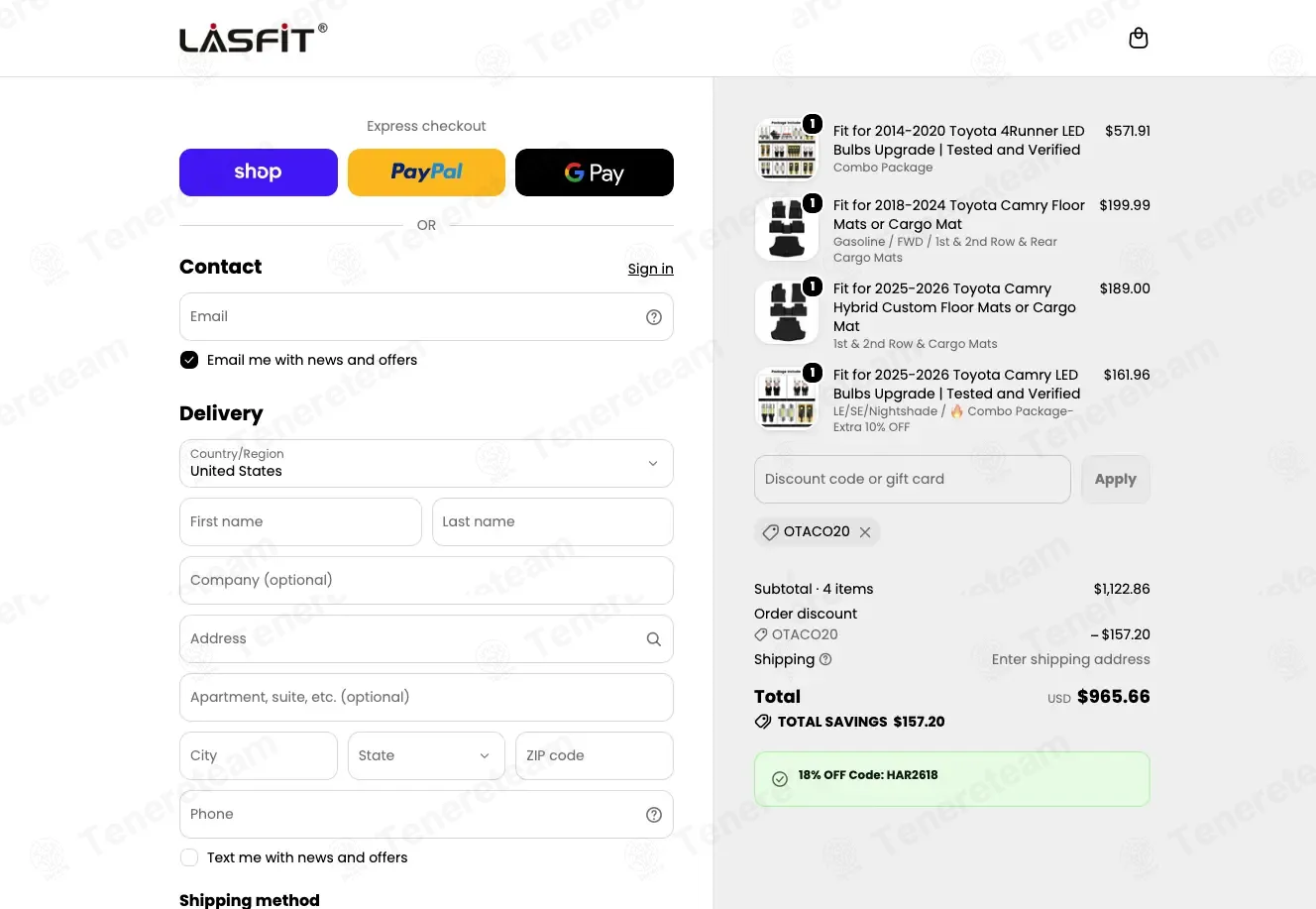Image resolution: width=1316 pixels, height=909 pixels.
Task: Click the tag icon in OTACO20 chip
Action: pyautogui.click(x=770, y=532)
